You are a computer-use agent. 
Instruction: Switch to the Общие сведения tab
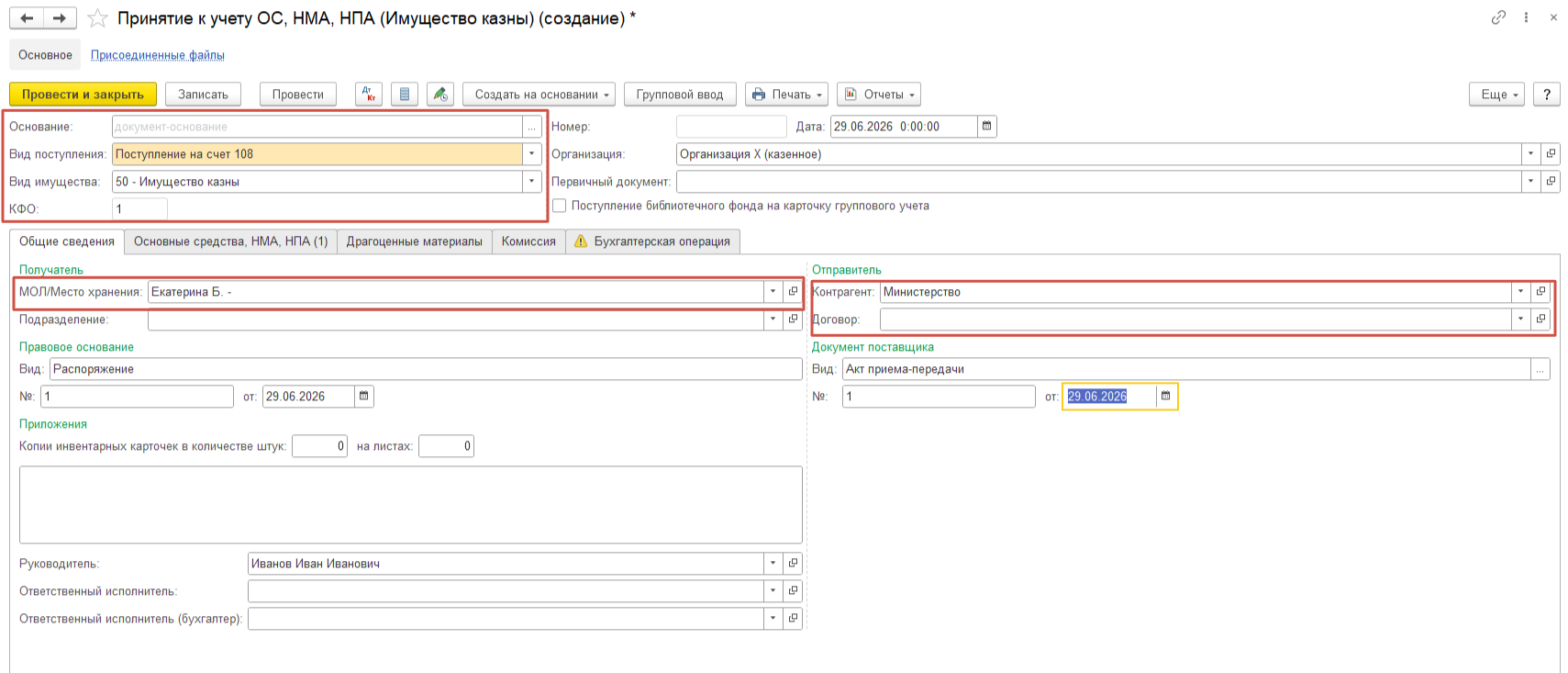tap(67, 241)
